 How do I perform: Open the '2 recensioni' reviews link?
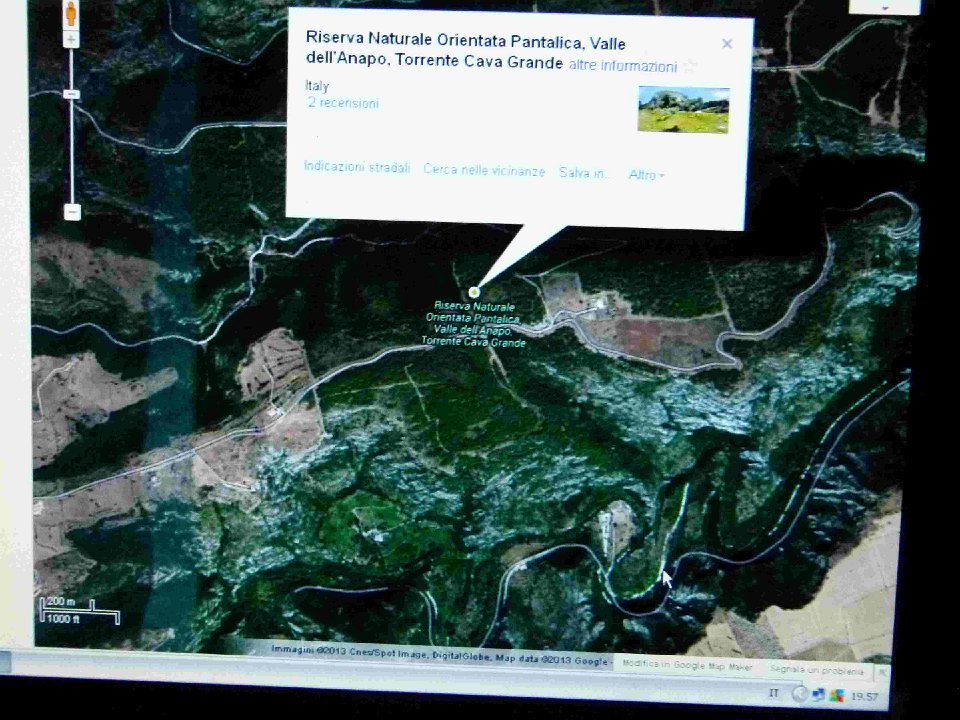point(343,103)
